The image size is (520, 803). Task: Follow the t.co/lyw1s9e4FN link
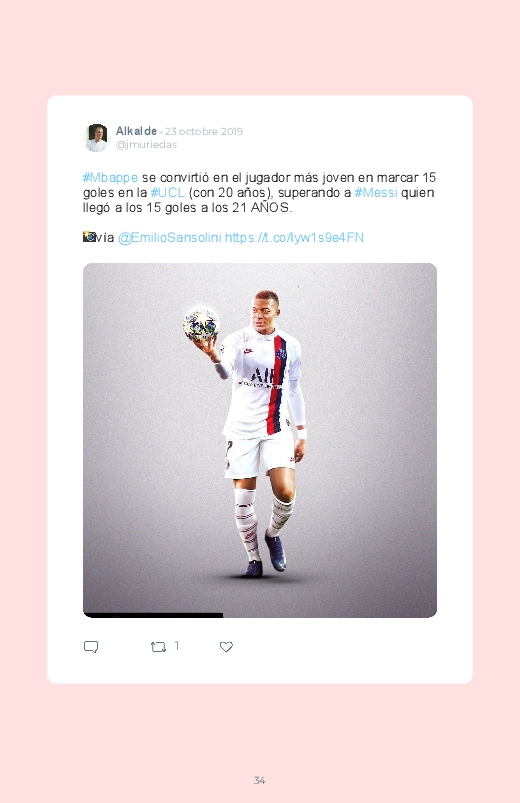pos(294,238)
